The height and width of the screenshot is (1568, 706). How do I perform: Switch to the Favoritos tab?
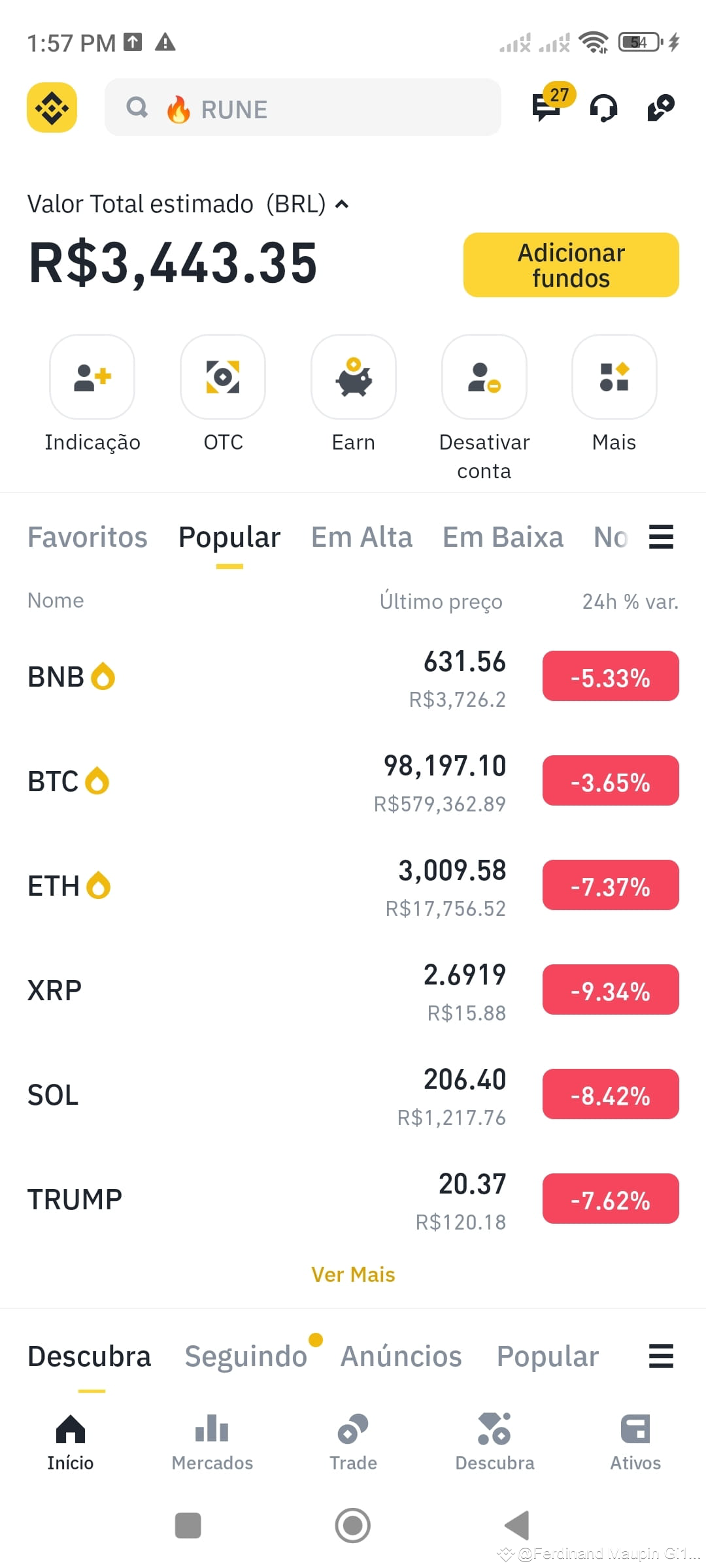tap(88, 537)
